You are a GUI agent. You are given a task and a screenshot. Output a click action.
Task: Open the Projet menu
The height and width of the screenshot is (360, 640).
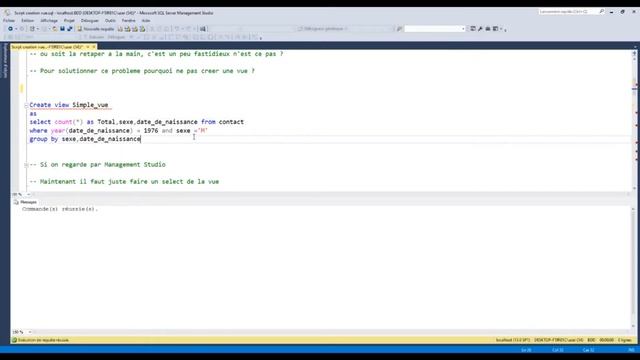[69, 20]
